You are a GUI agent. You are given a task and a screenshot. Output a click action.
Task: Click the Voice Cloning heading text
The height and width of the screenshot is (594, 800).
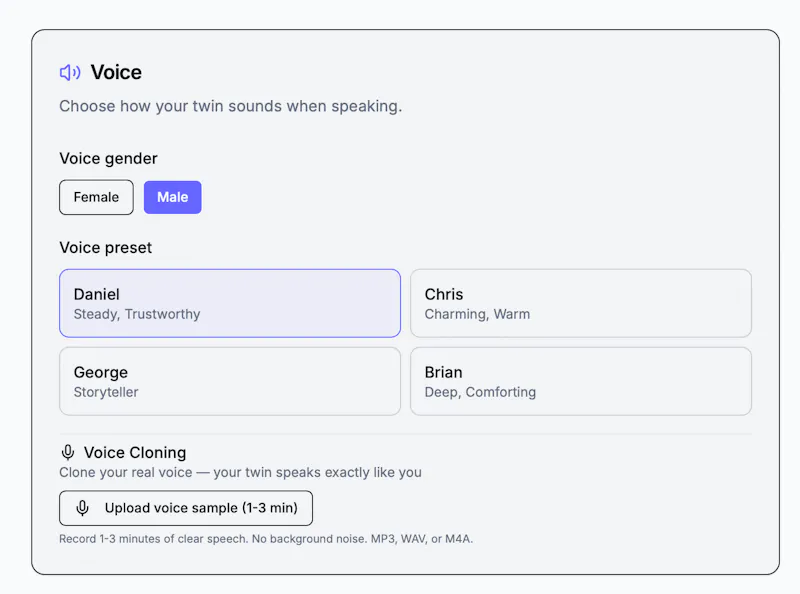coord(135,453)
